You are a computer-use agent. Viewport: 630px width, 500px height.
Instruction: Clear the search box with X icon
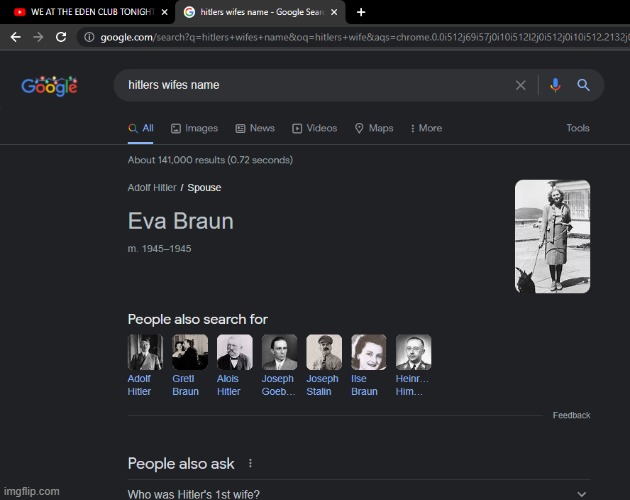[x=520, y=86]
